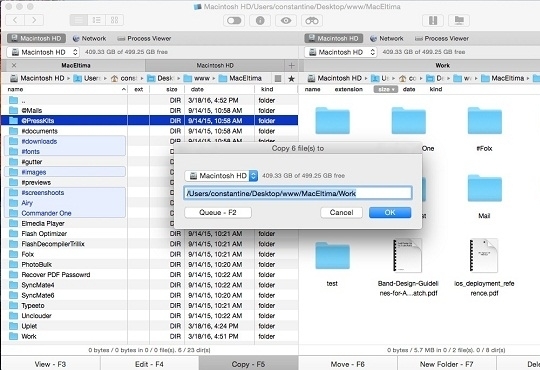Toggle the hidden files switch in toolbar
Screen dimensions: 540x370
pos(234,21)
